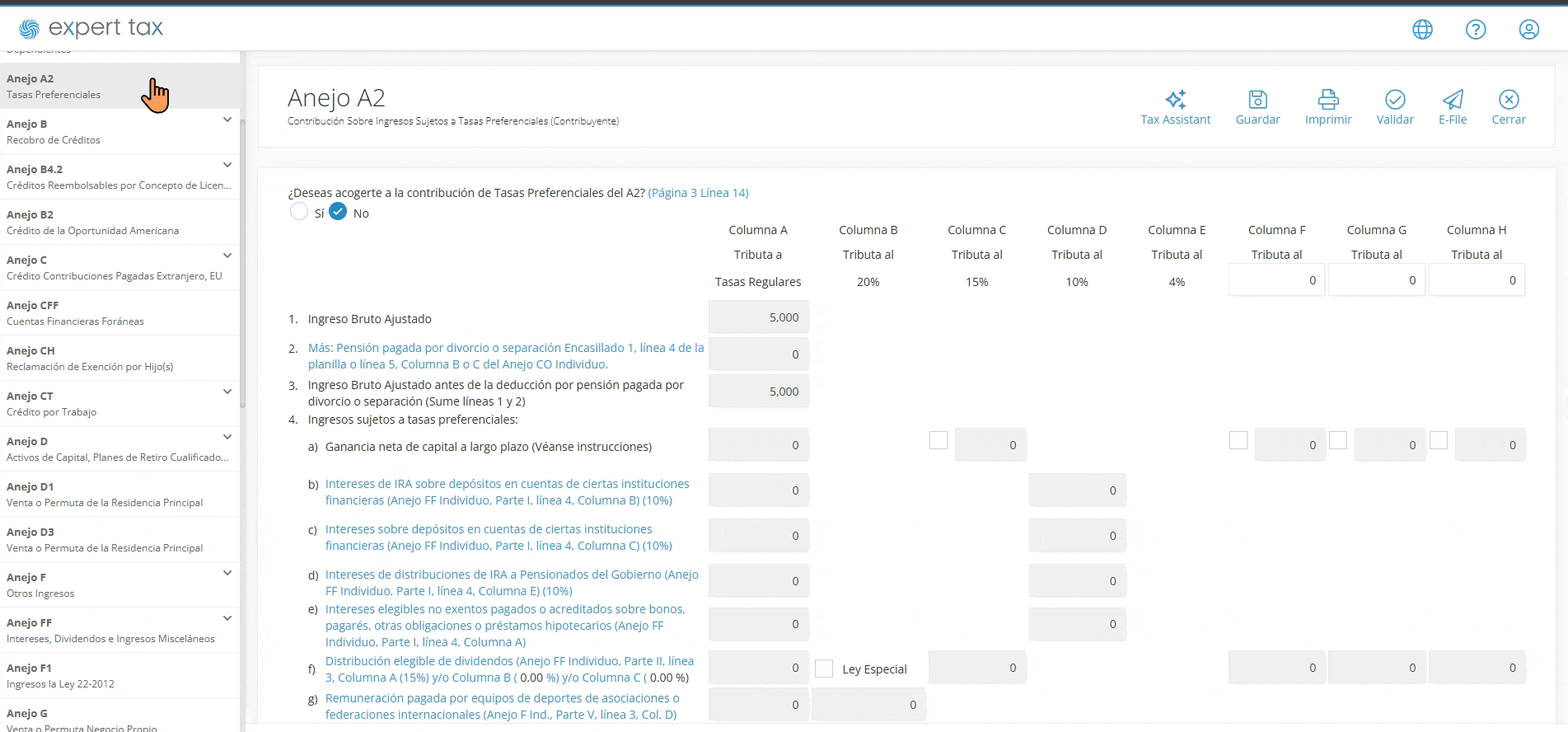Select the No radio option
Screen dimensions: 1568x732
coord(338,212)
